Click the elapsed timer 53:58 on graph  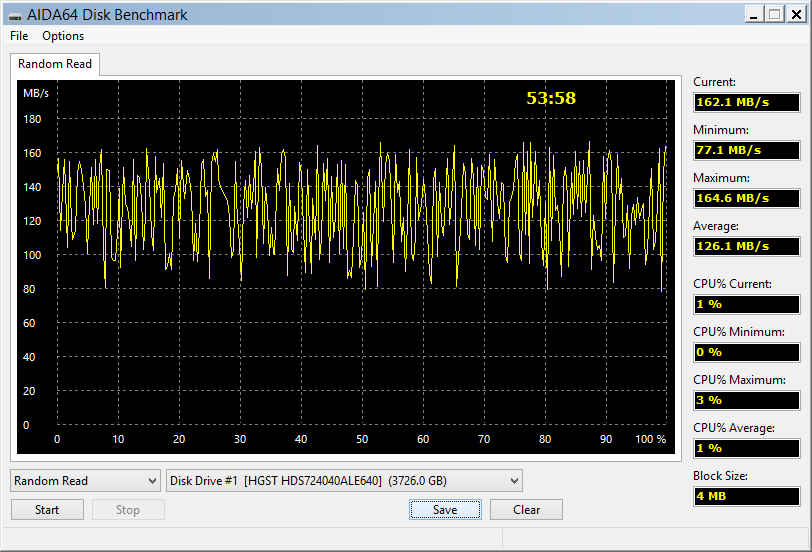(x=551, y=98)
